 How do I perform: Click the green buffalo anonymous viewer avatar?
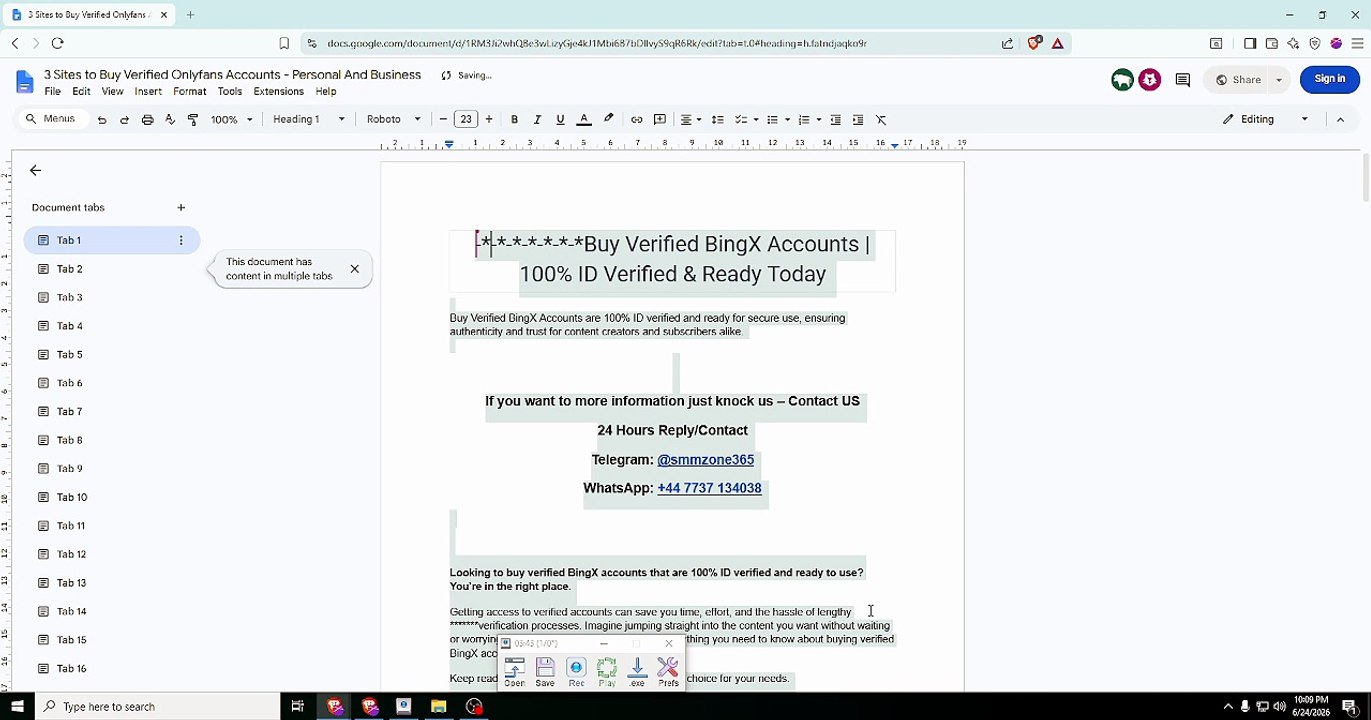click(1122, 80)
